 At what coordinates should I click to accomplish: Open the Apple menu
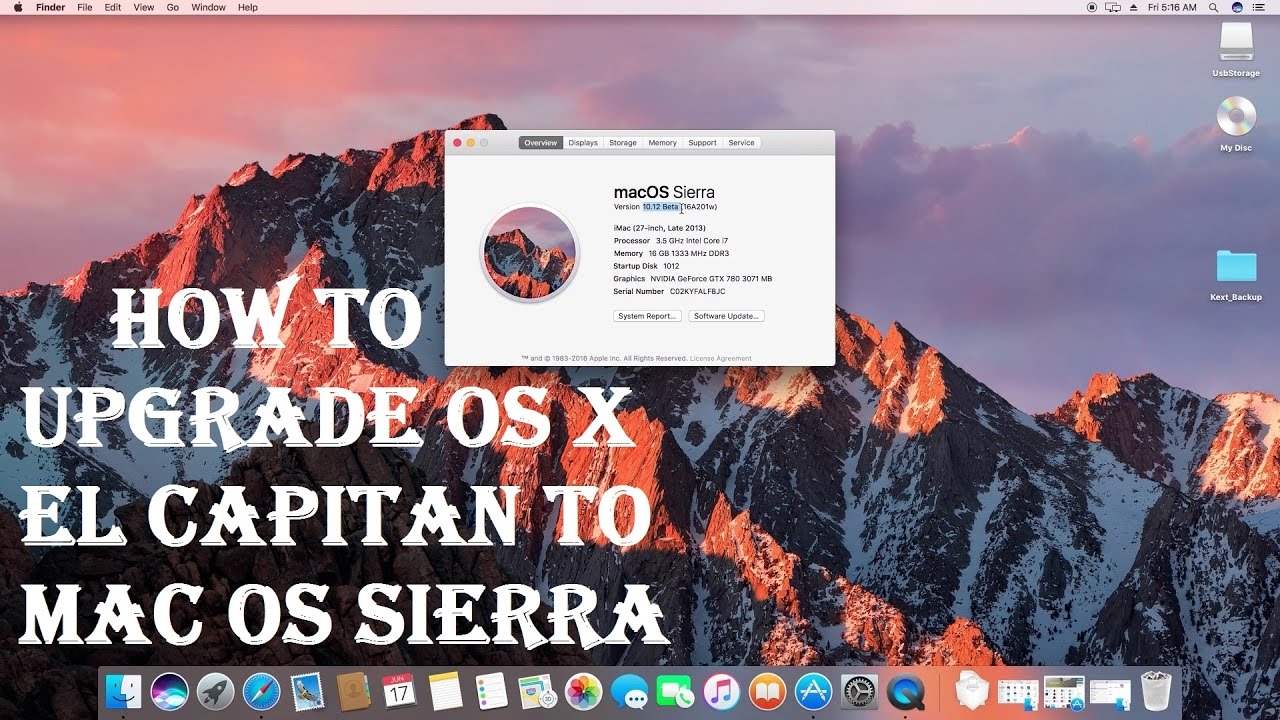click(x=17, y=7)
